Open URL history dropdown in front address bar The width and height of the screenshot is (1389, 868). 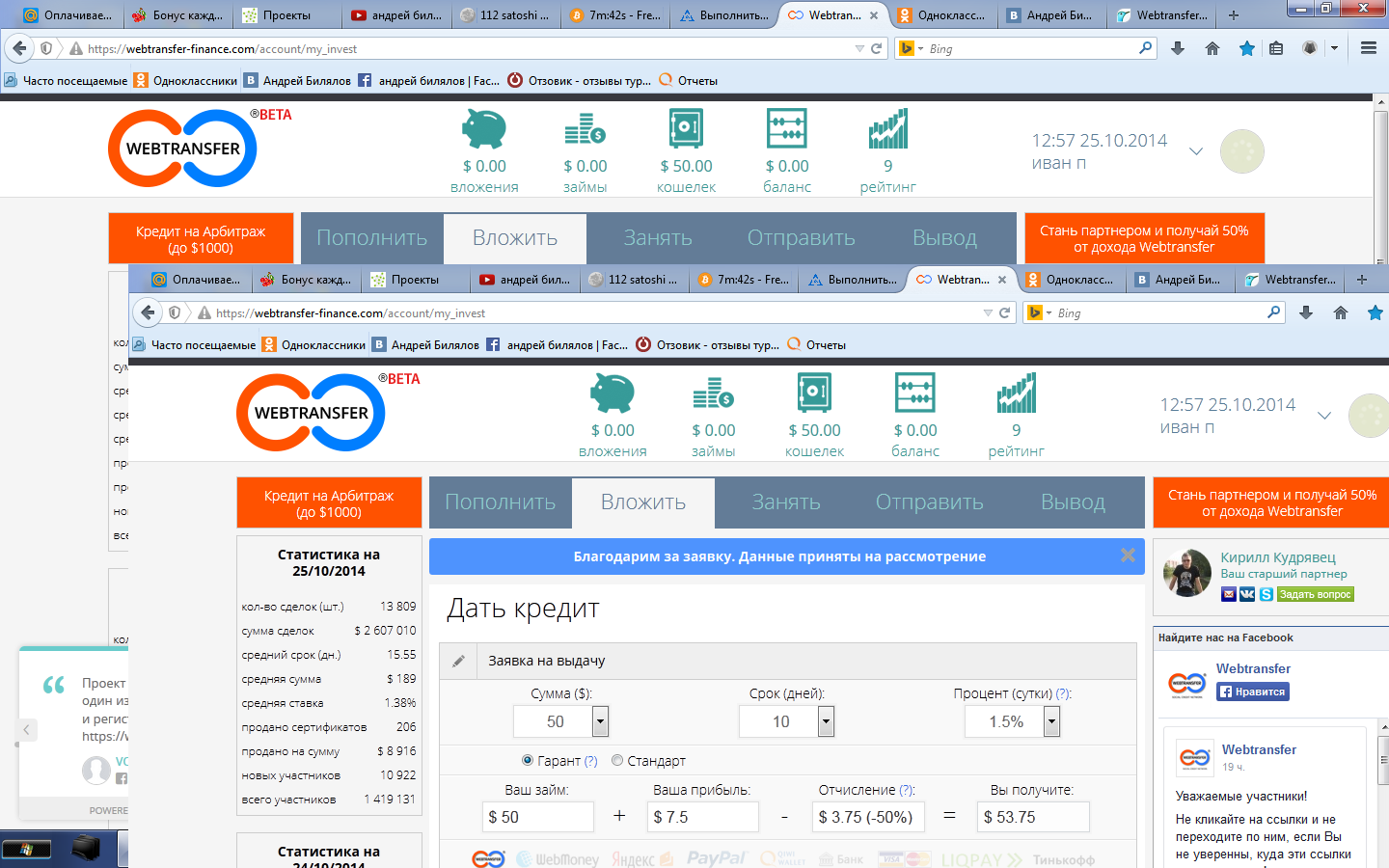point(988,312)
